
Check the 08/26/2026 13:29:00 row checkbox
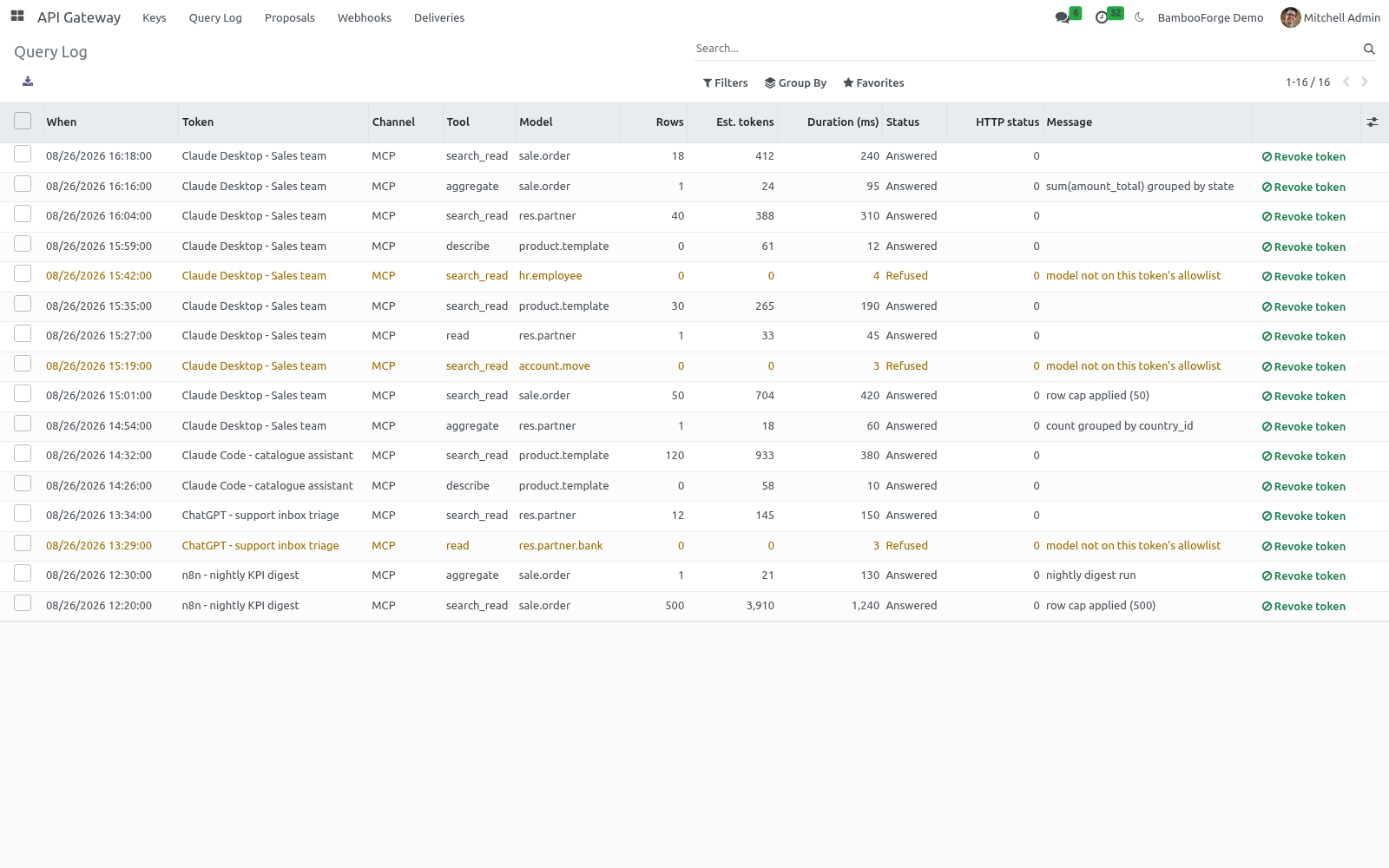(23, 543)
